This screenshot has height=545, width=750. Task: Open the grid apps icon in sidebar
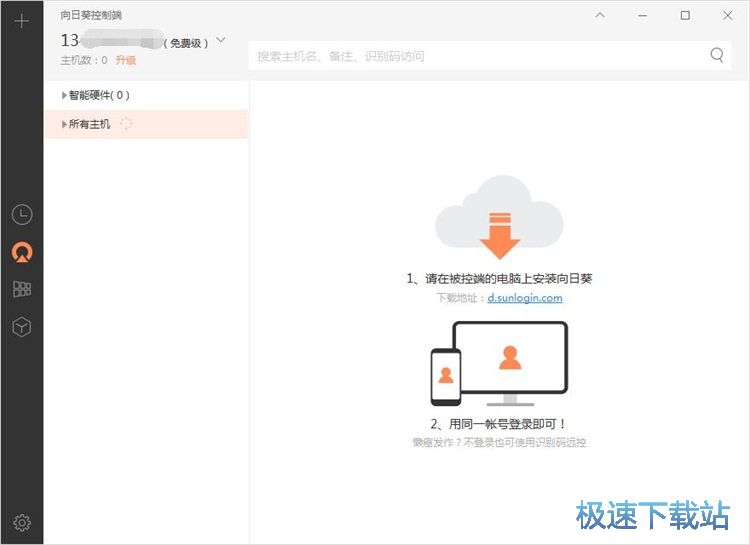[x=22, y=289]
